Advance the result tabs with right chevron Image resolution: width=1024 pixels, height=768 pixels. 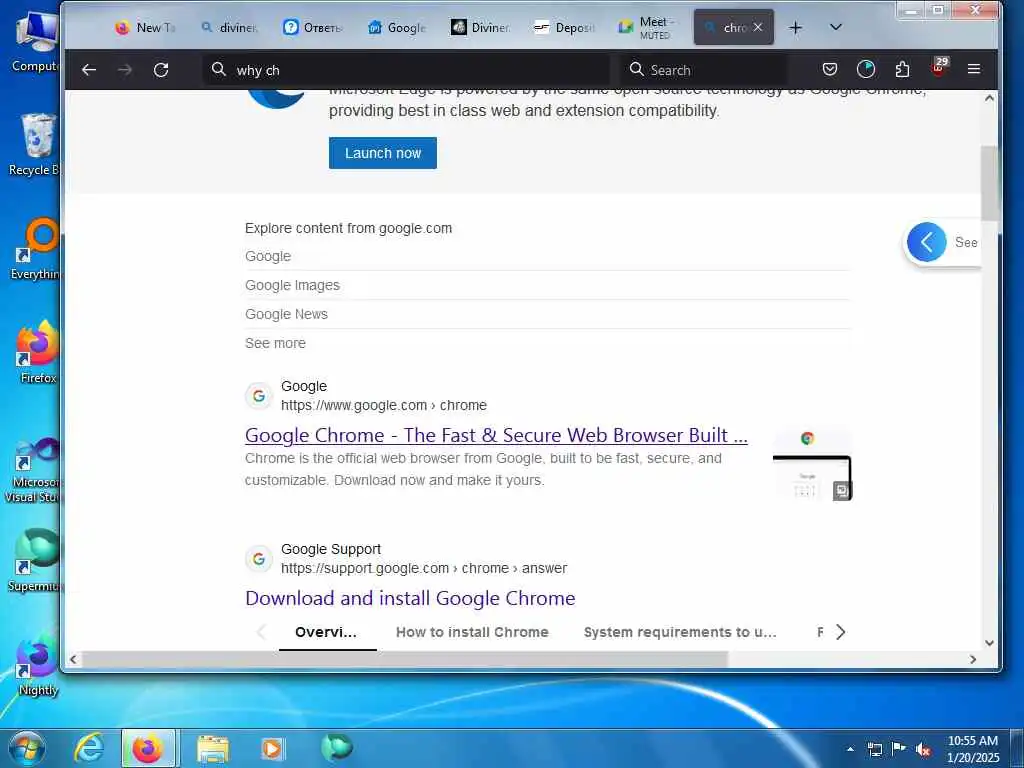click(x=840, y=632)
